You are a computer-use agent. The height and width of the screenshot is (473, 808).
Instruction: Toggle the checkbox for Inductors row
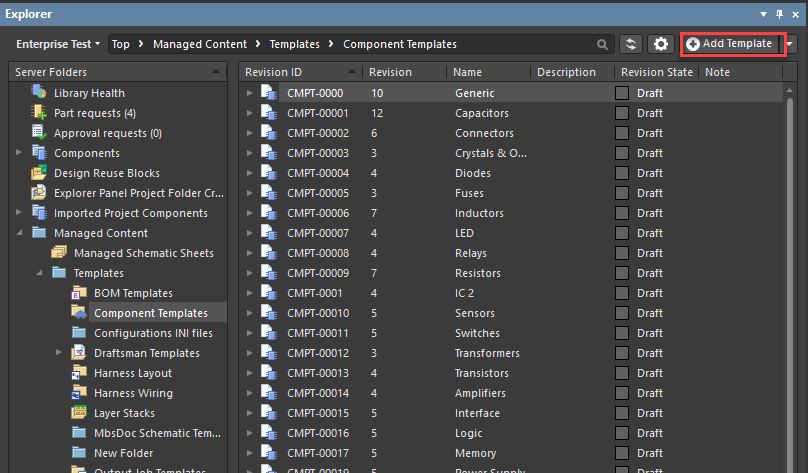622,213
